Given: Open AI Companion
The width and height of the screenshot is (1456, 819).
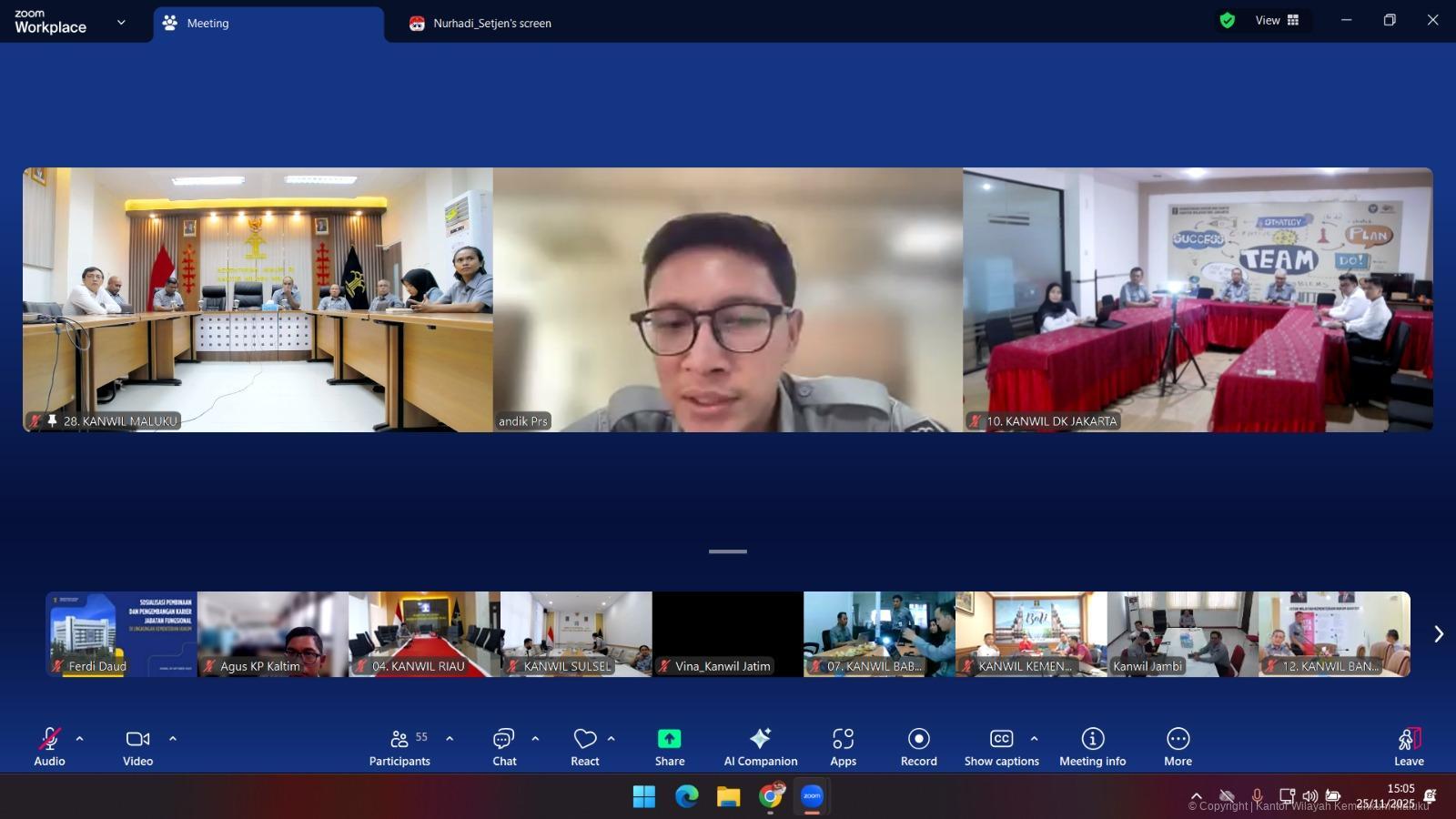Looking at the screenshot, I should click(760, 747).
